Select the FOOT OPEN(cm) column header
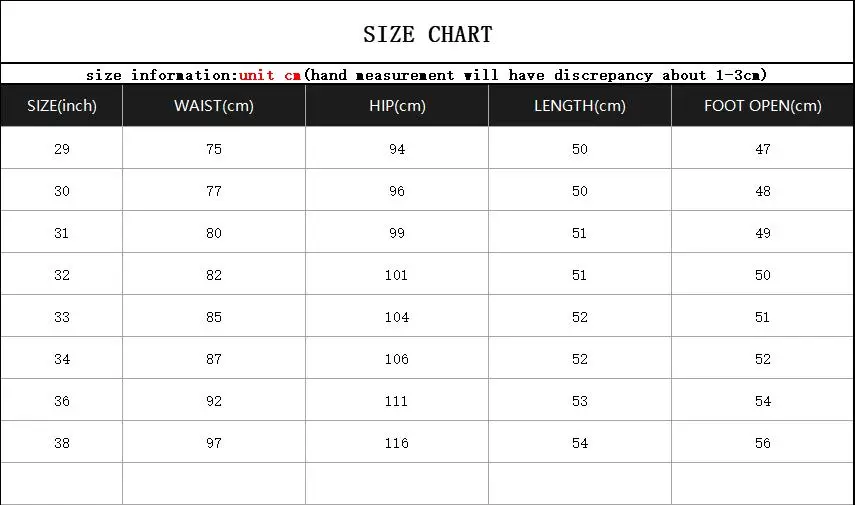 pos(763,106)
